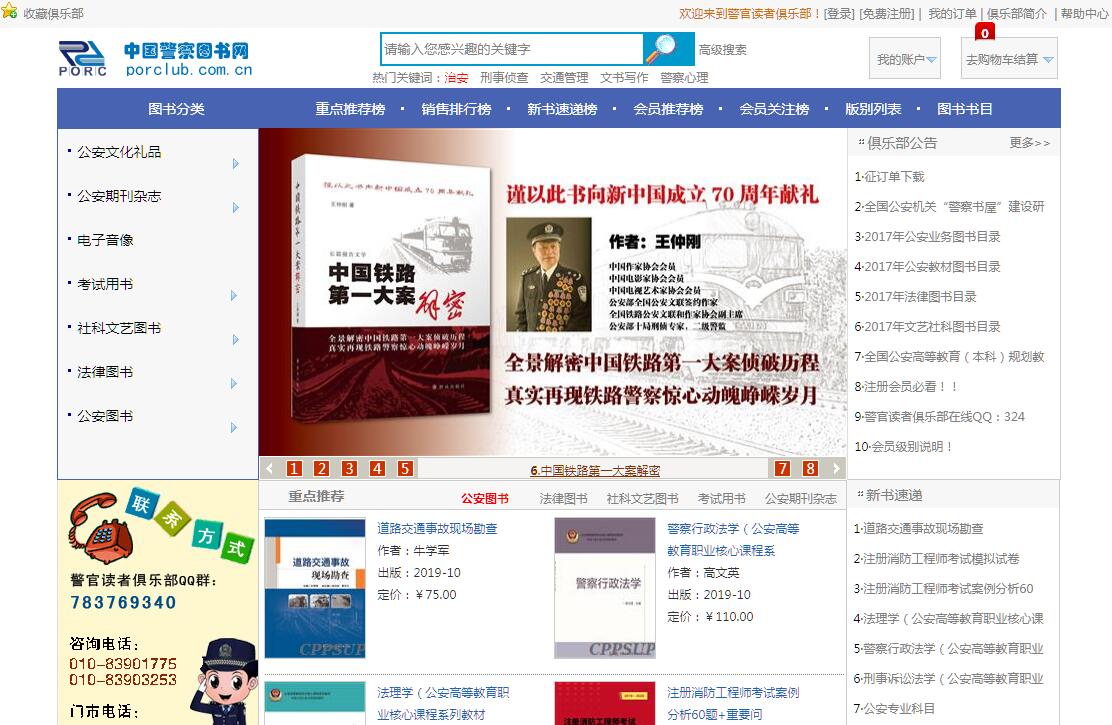Image resolution: width=1112 pixels, height=725 pixels.
Task: Click the banner previous arrow icon
Action: coord(269,469)
